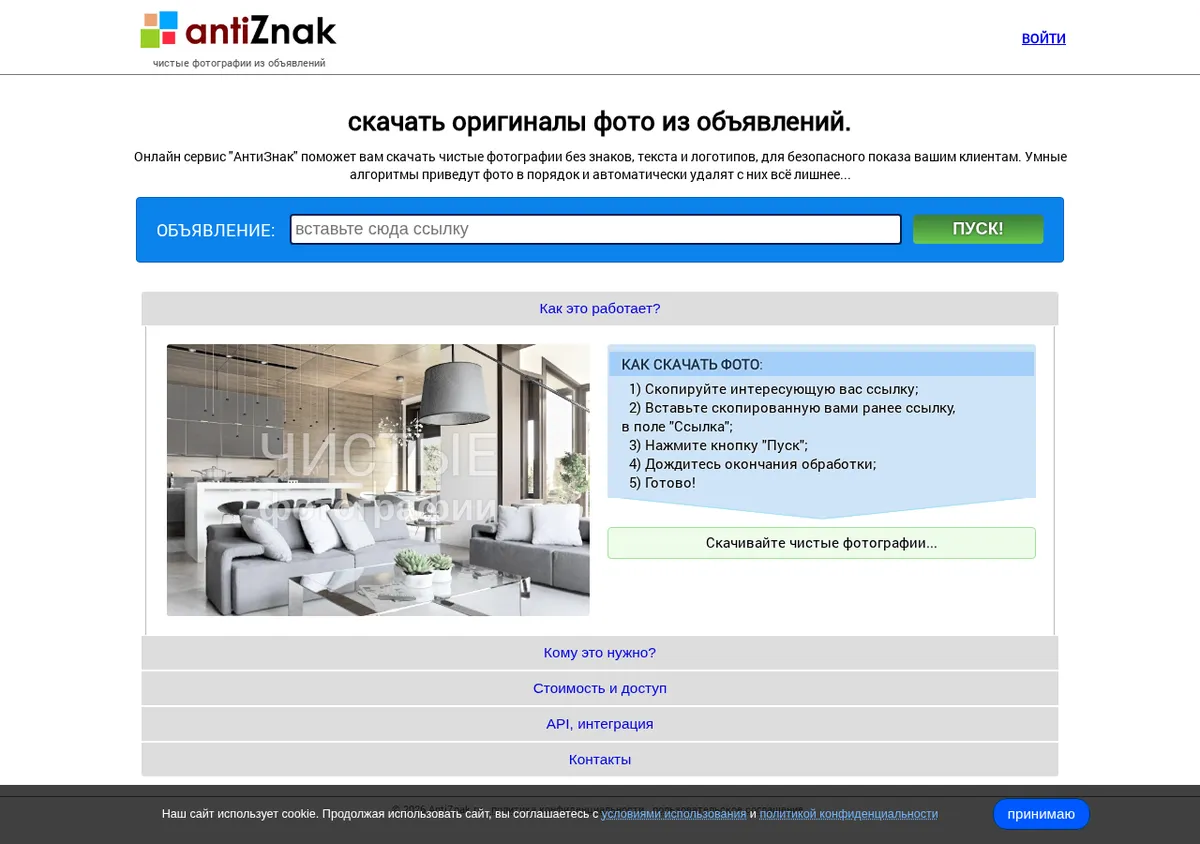Click the 'чистые фотографии из объявлений' tagline
Image resolution: width=1200 pixels, height=844 pixels.
[239, 63]
